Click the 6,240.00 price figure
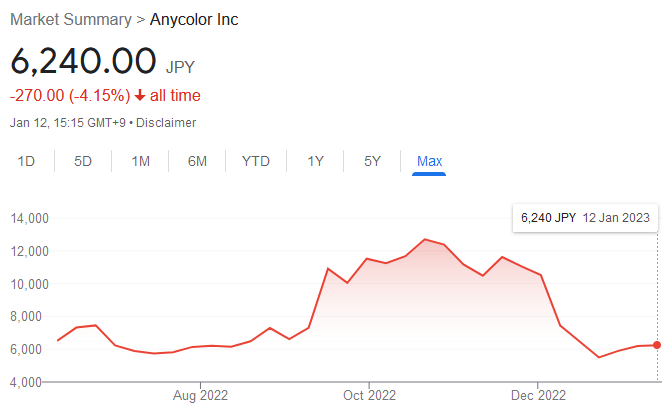Screen dimensions: 671x408 click(x=83, y=61)
